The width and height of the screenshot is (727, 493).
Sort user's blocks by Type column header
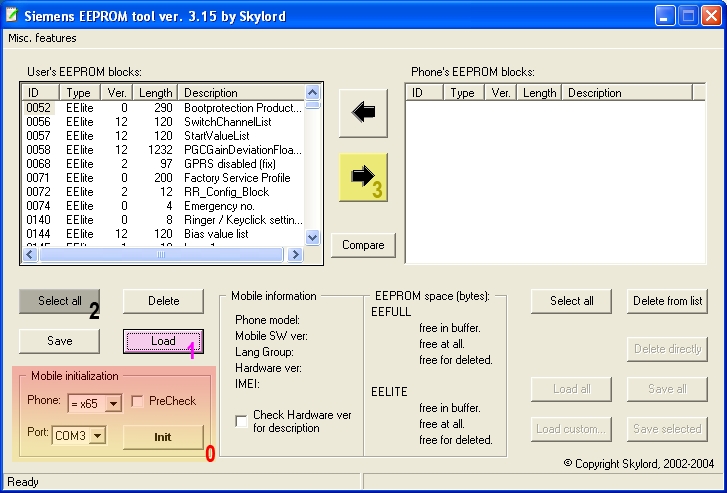[x=80, y=93]
